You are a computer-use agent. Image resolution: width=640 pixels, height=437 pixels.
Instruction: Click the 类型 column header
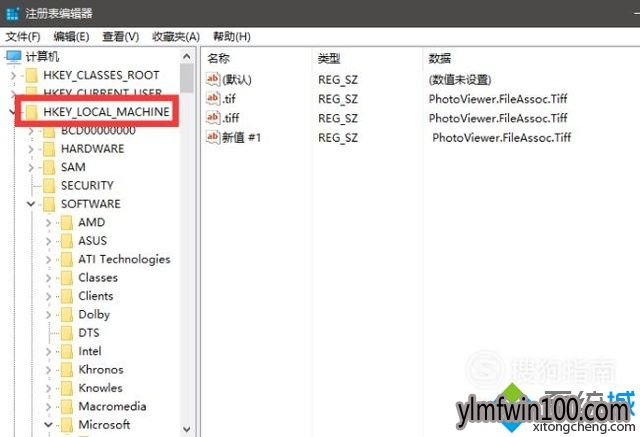tap(329, 58)
